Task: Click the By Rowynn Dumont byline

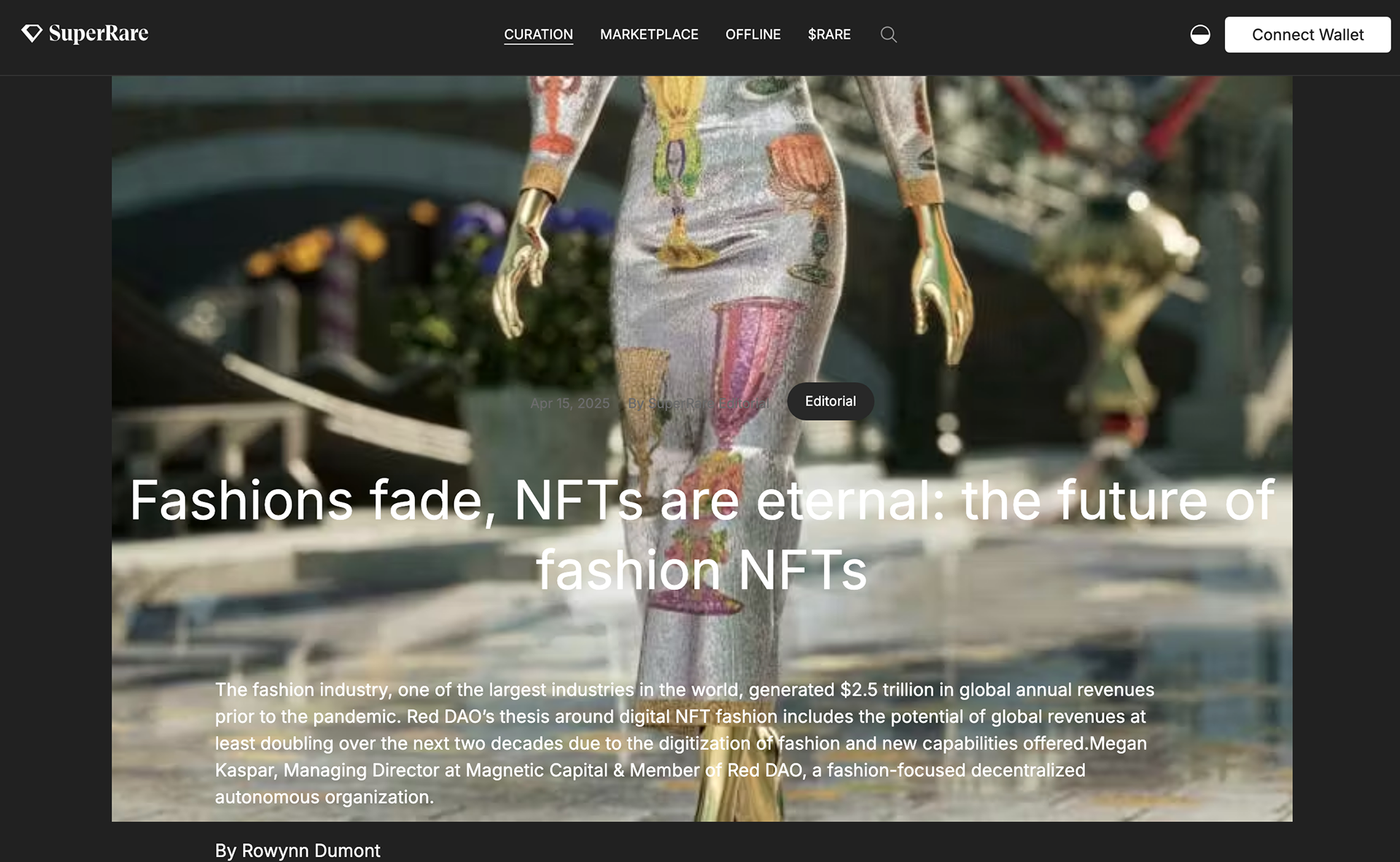Action: (297, 850)
